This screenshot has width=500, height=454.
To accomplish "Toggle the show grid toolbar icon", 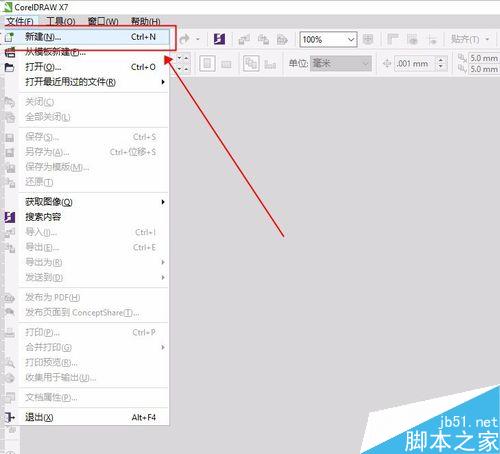I will (x=413, y=40).
